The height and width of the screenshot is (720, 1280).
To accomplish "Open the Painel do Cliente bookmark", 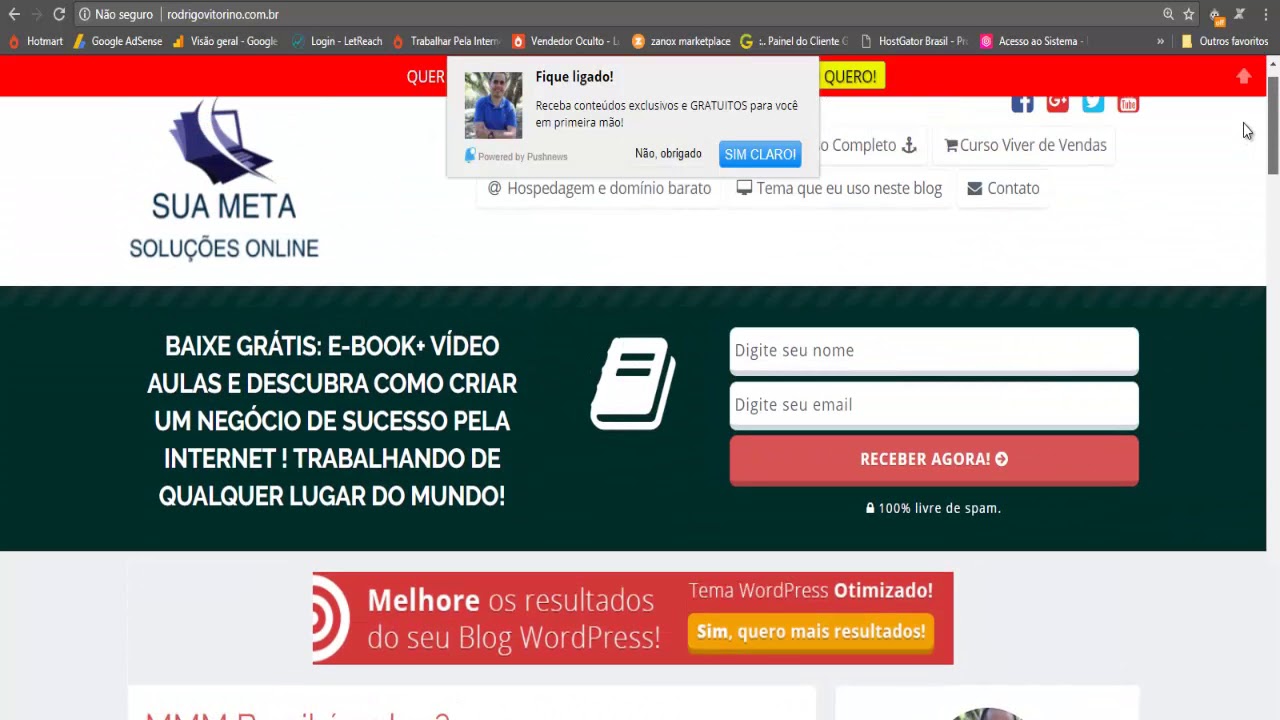I will click(x=794, y=41).
